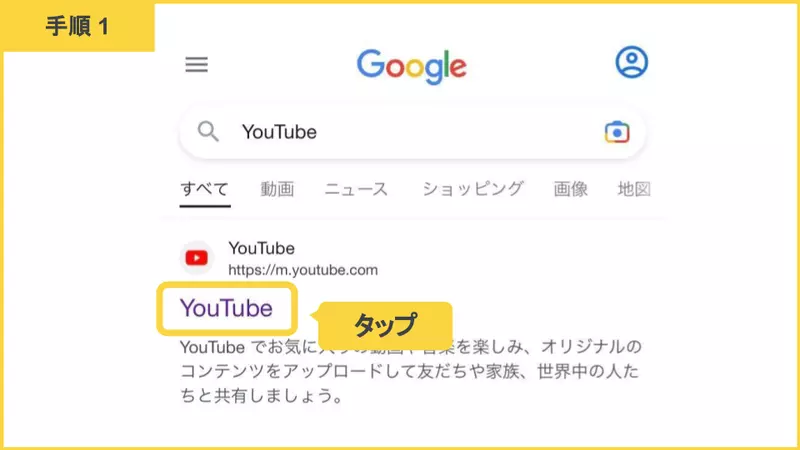Open the 地図 tab
Image resolution: width=800 pixels, height=450 pixels.
[x=634, y=189]
